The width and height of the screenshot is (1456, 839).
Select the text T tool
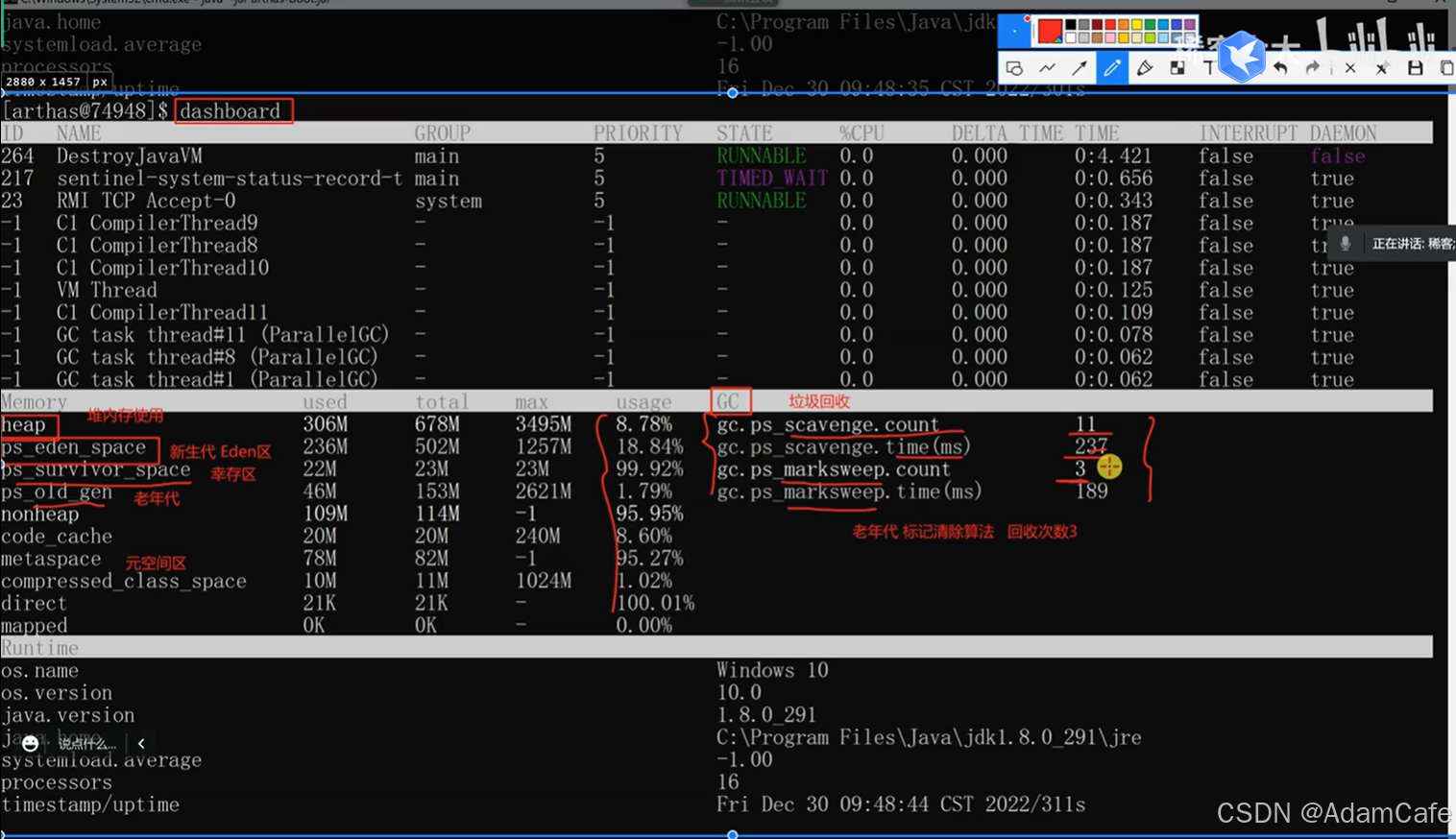(x=1209, y=68)
